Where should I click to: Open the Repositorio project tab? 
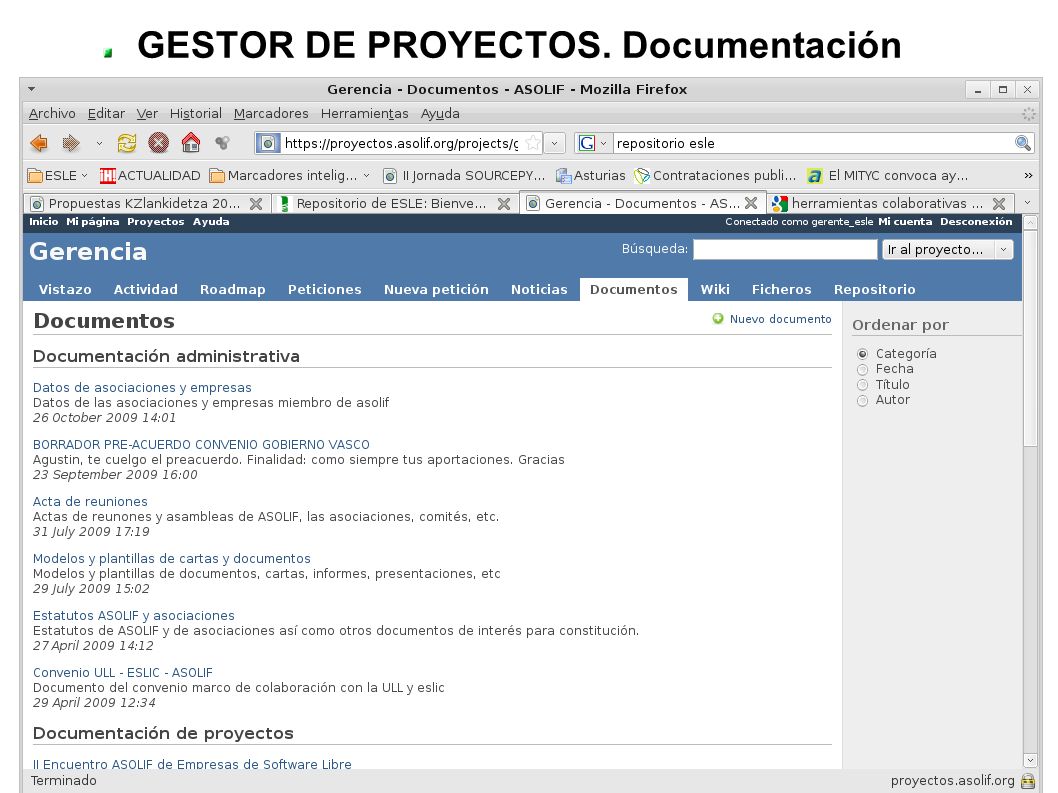tap(874, 290)
